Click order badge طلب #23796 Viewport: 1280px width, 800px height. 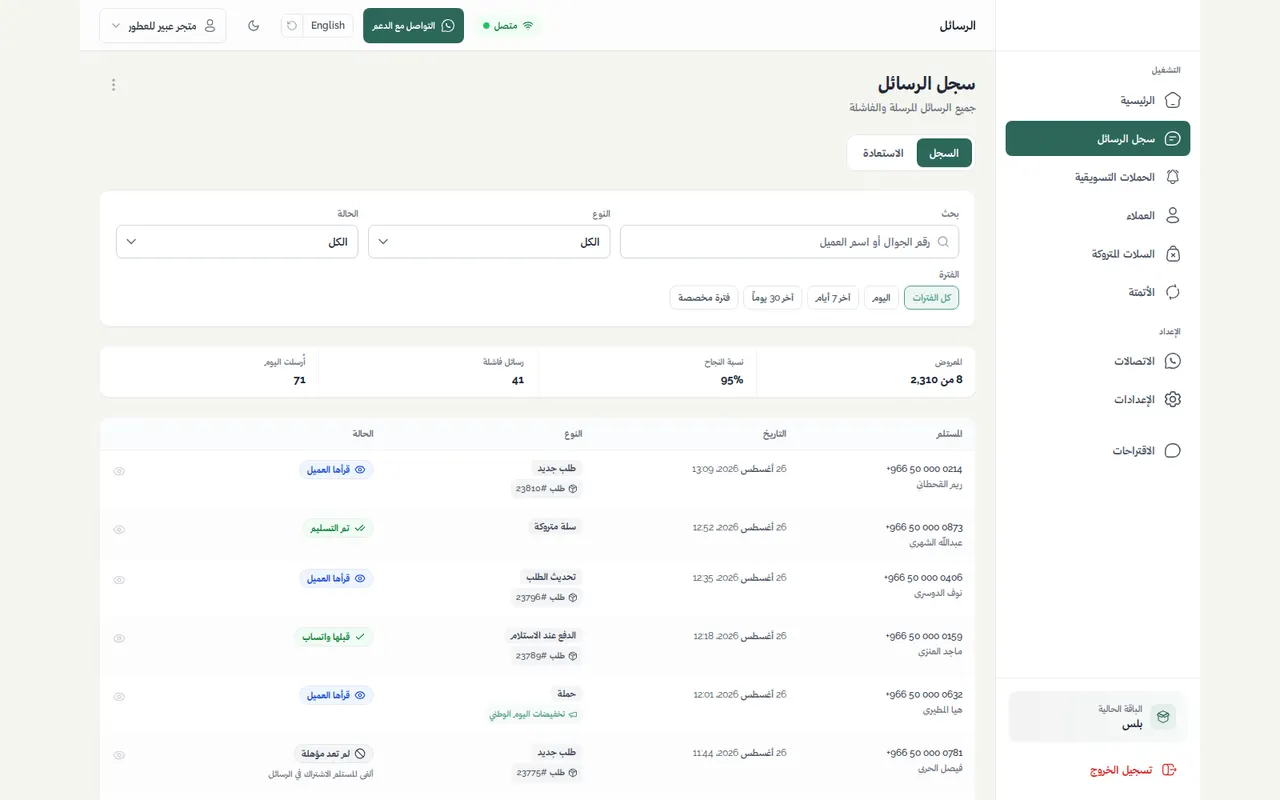(546, 597)
